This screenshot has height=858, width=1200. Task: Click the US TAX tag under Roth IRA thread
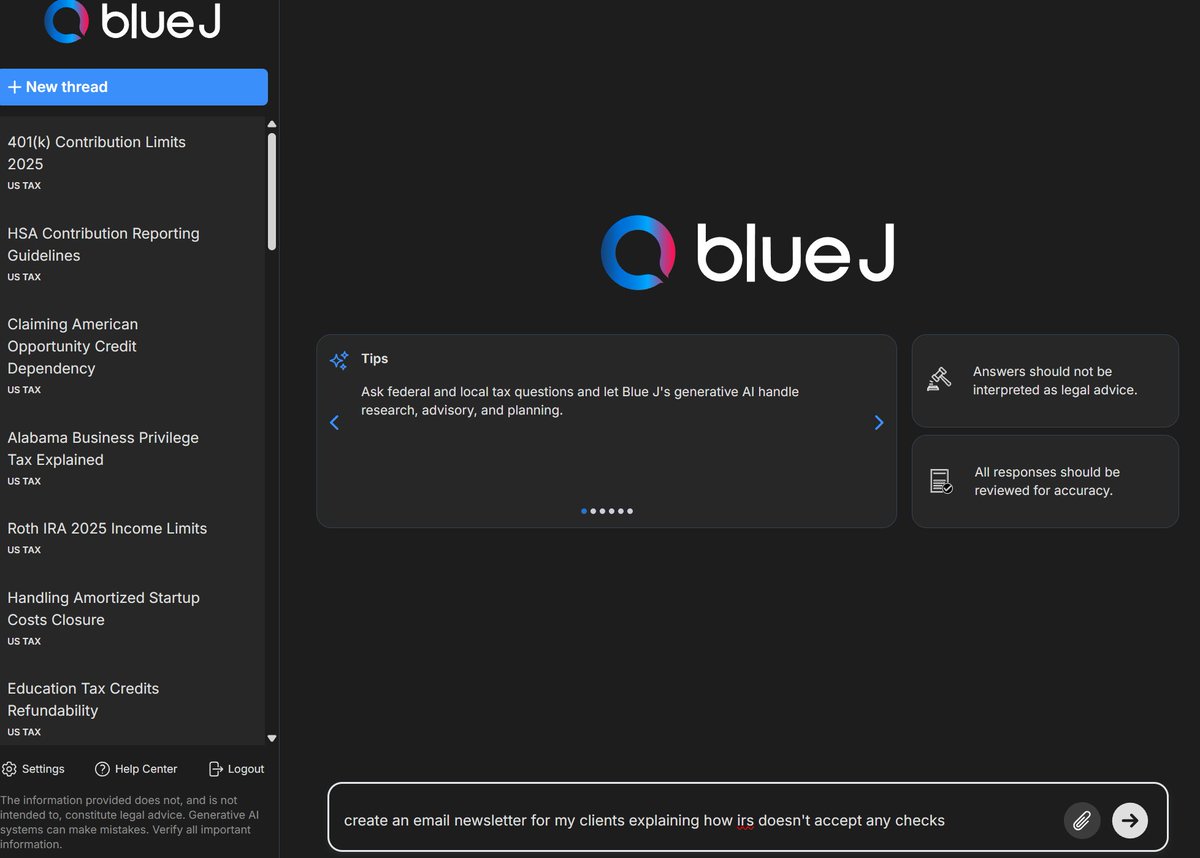pyautogui.click(x=24, y=550)
